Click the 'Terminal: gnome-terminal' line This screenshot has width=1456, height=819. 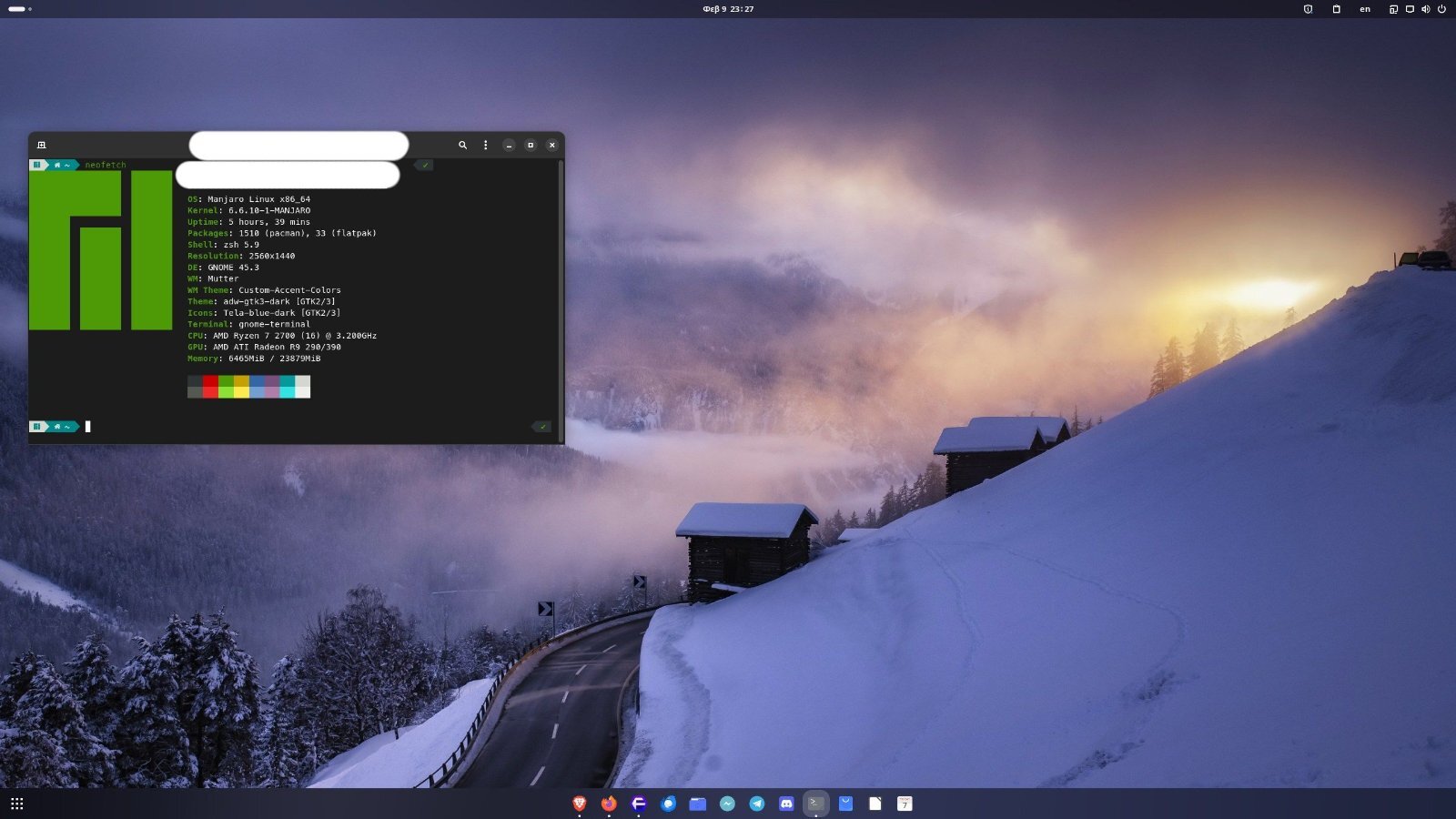(248, 324)
